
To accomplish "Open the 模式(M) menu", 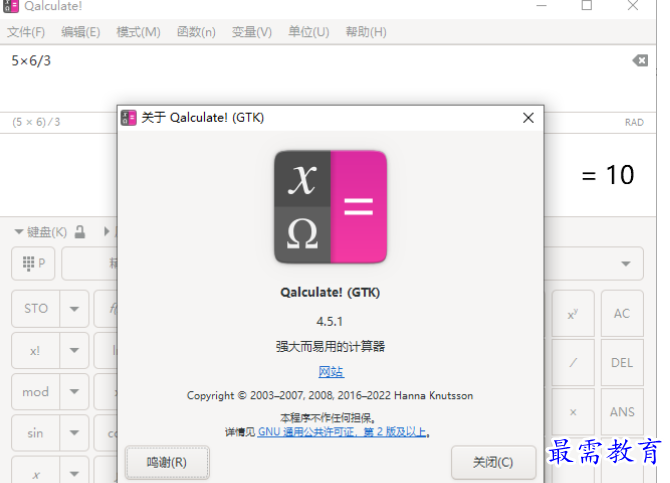I will click(138, 32).
